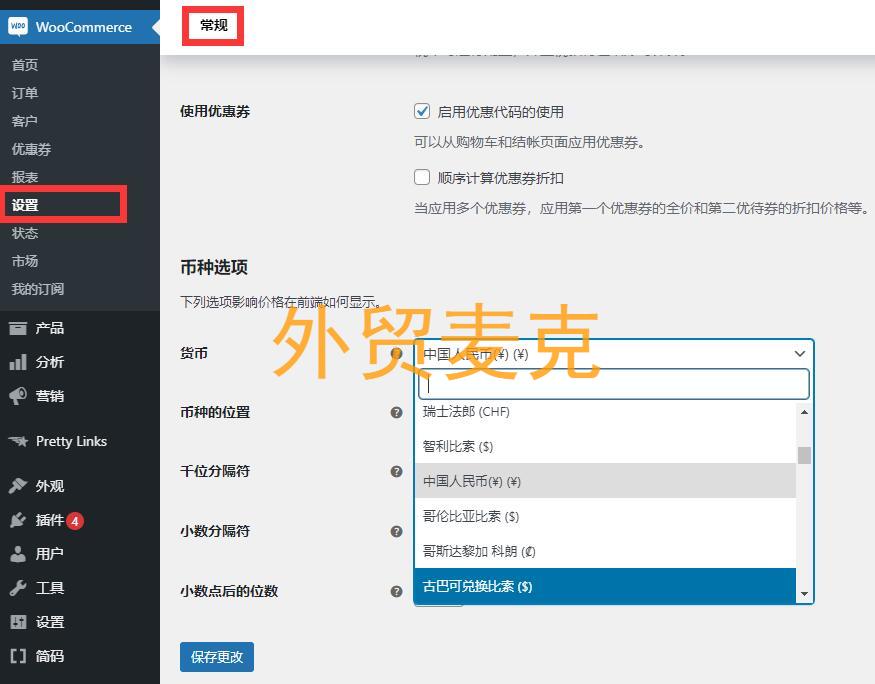This screenshot has height=684, width=875.
Task: Open 订单 in WooCommerce submenu
Action: [25, 93]
